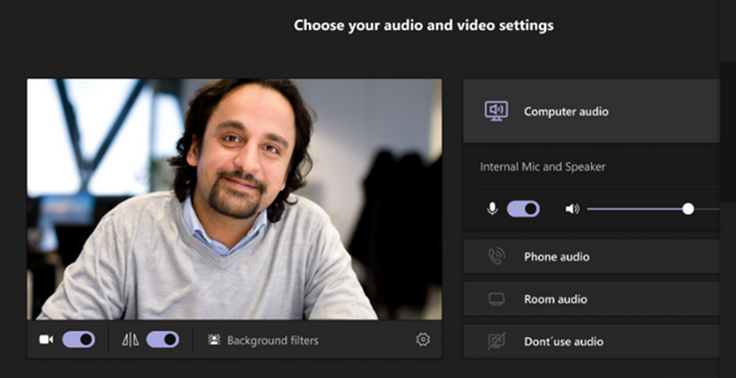The width and height of the screenshot is (736, 378).
Task: Click the microphone icon
Action: (x=492, y=209)
